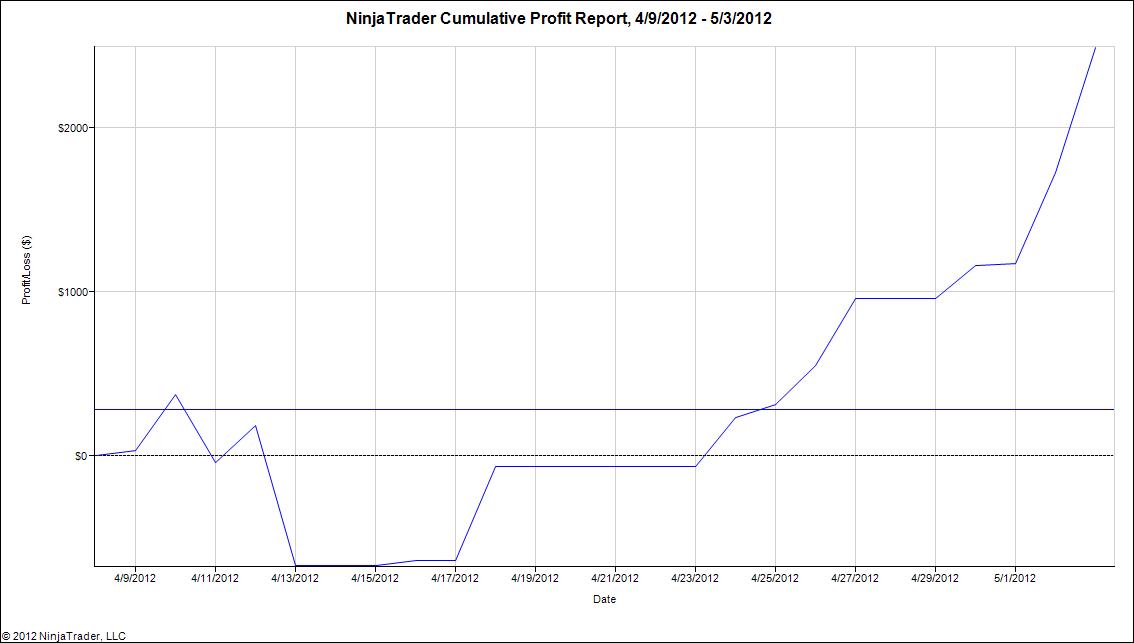Click the '© 2012 NinjaTrader, LLC' copyright text
The image size is (1134, 643).
pos(64,636)
